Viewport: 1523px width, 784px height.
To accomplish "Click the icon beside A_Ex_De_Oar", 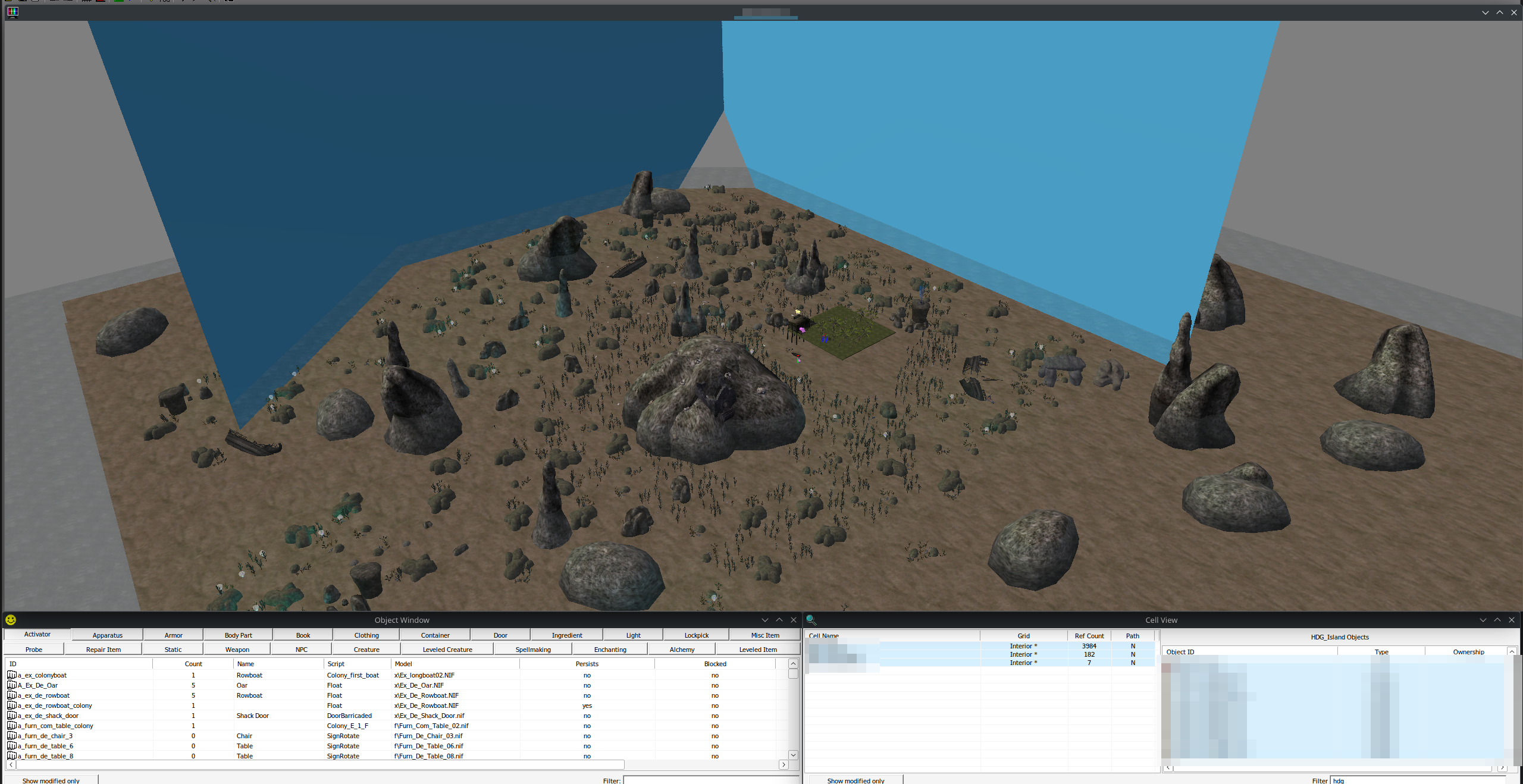I will pyautogui.click(x=11, y=685).
